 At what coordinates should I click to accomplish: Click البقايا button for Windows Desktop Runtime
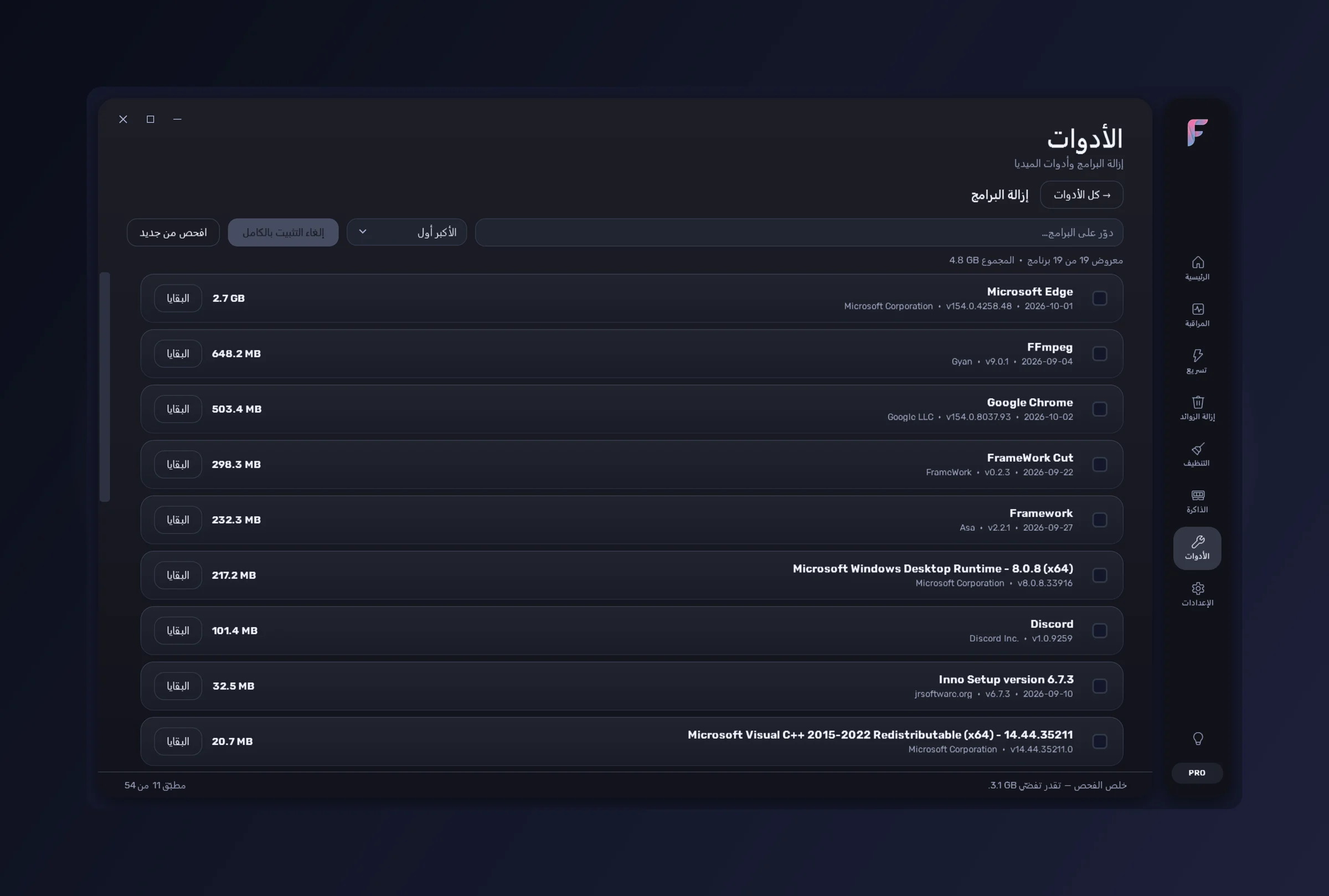click(178, 575)
